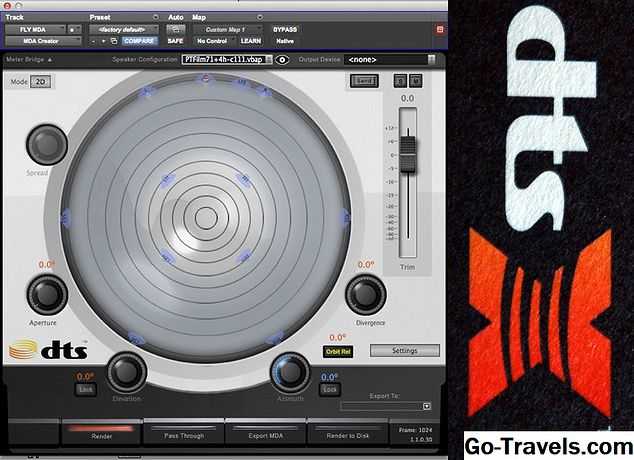Click the copy settings icon beside COMPARE
The height and width of the screenshot is (460, 634).
pyautogui.click(x=114, y=41)
